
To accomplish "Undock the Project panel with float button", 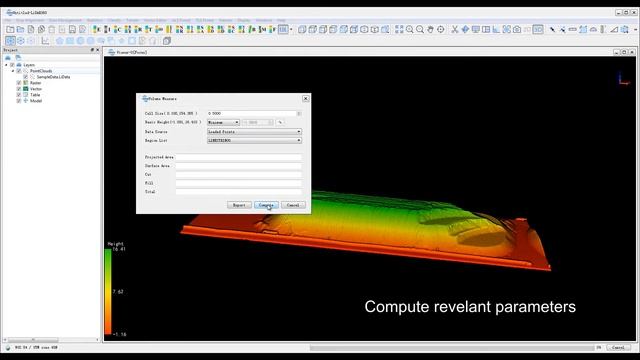I will (92, 50).
